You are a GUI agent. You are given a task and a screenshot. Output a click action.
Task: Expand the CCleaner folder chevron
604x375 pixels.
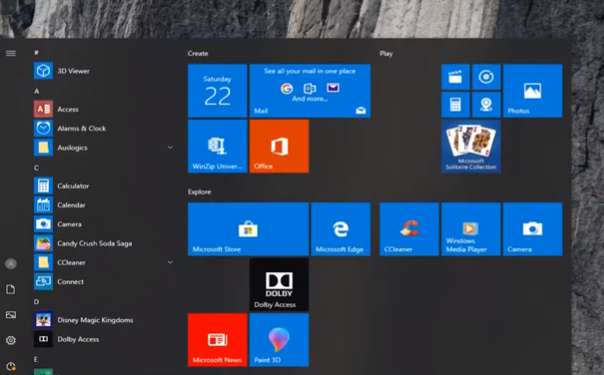tap(170, 262)
